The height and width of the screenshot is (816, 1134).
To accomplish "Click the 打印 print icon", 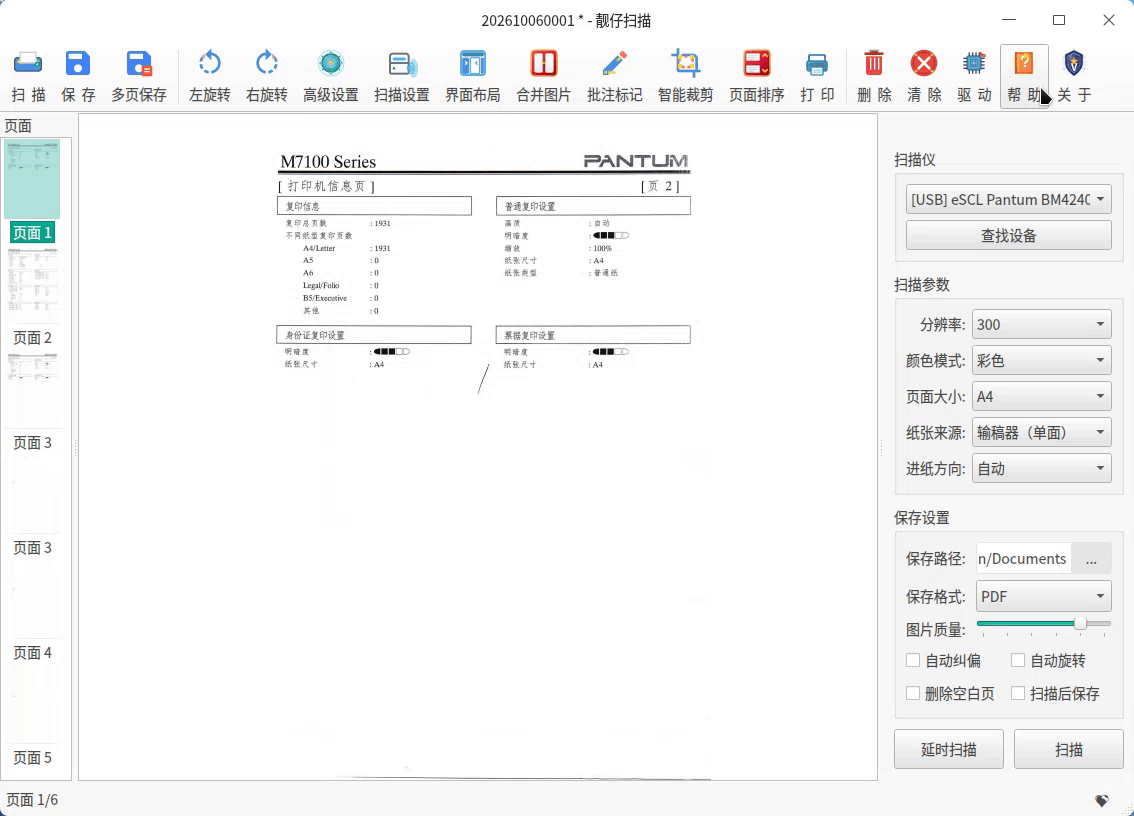I will pos(817,76).
